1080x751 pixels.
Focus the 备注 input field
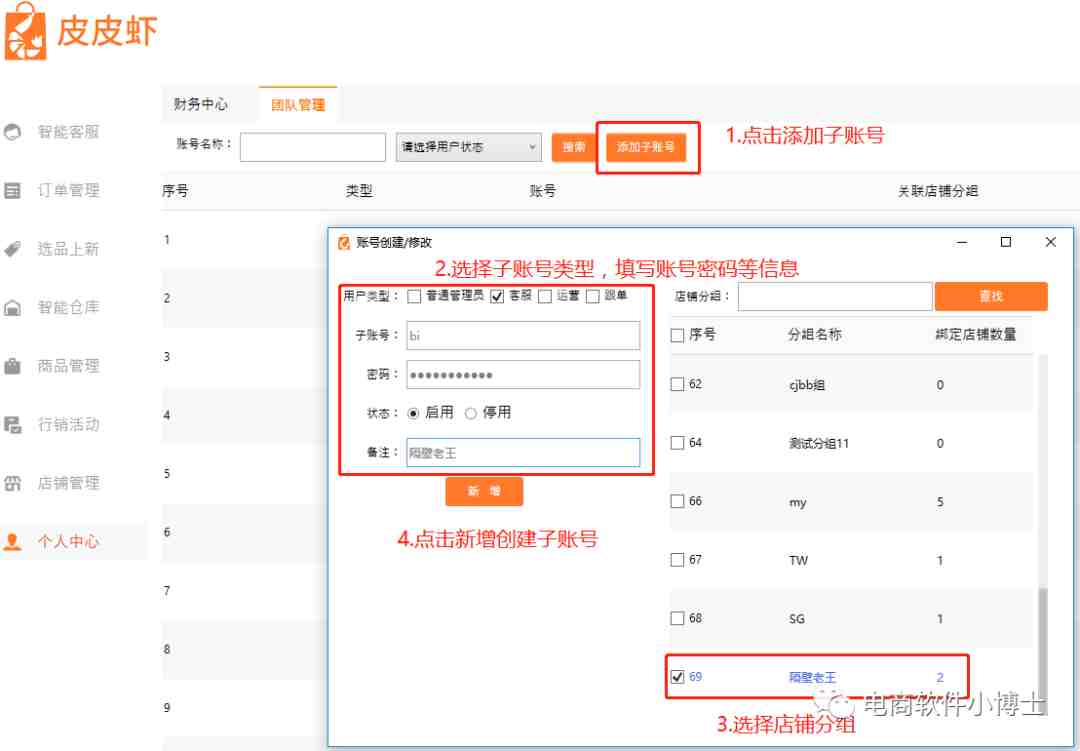pyautogui.click(x=523, y=453)
